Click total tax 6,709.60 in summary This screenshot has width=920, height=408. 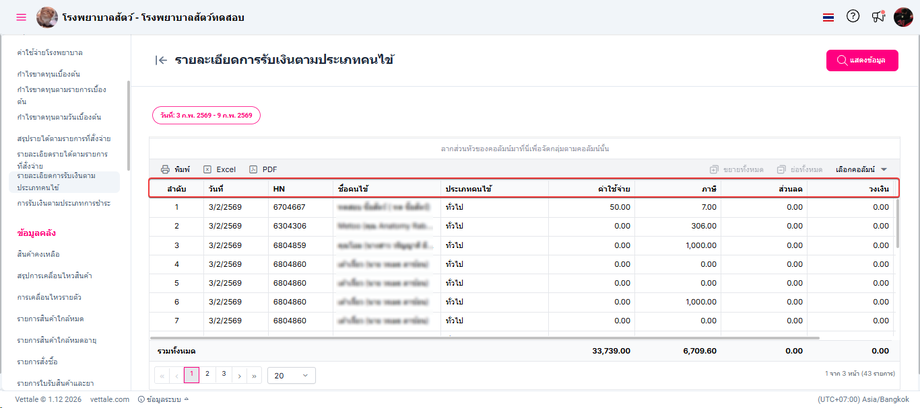[x=699, y=351]
